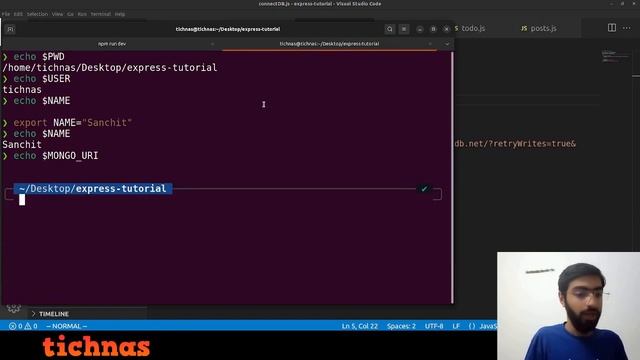Click the -- NORMAL -- vim mode indicator
The height and width of the screenshot is (360, 640).
67,326
